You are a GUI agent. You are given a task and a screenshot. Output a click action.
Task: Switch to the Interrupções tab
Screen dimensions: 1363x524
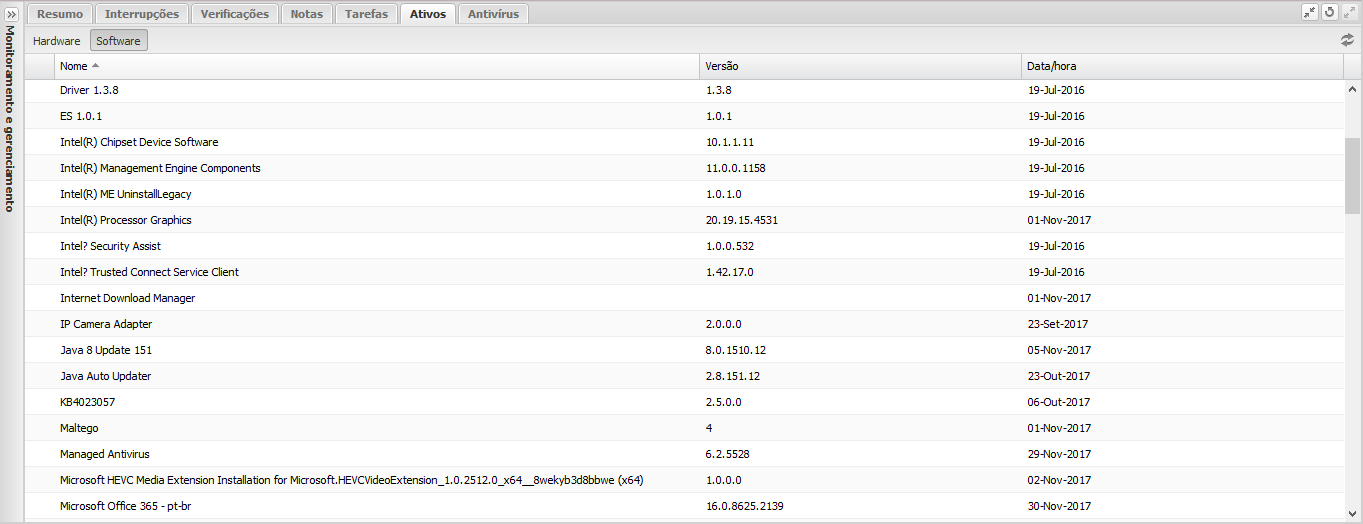click(x=142, y=14)
